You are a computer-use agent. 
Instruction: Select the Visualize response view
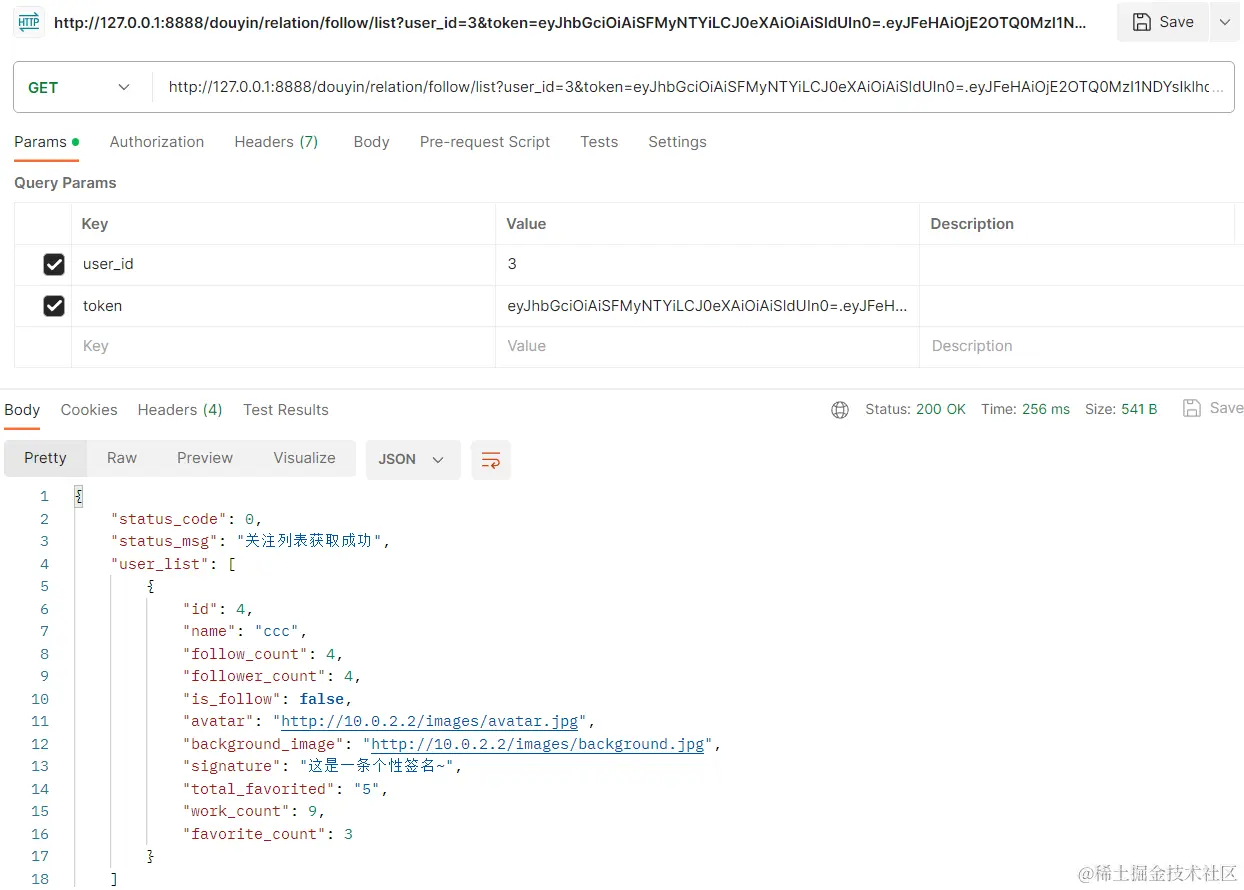(x=304, y=458)
